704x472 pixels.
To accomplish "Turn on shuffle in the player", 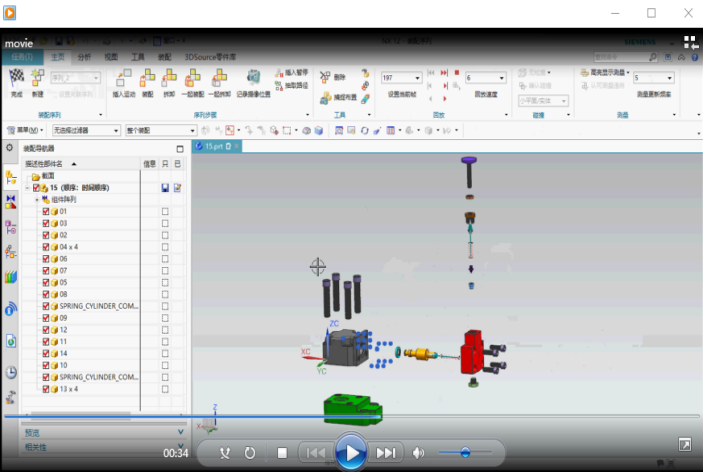I will coord(225,453).
